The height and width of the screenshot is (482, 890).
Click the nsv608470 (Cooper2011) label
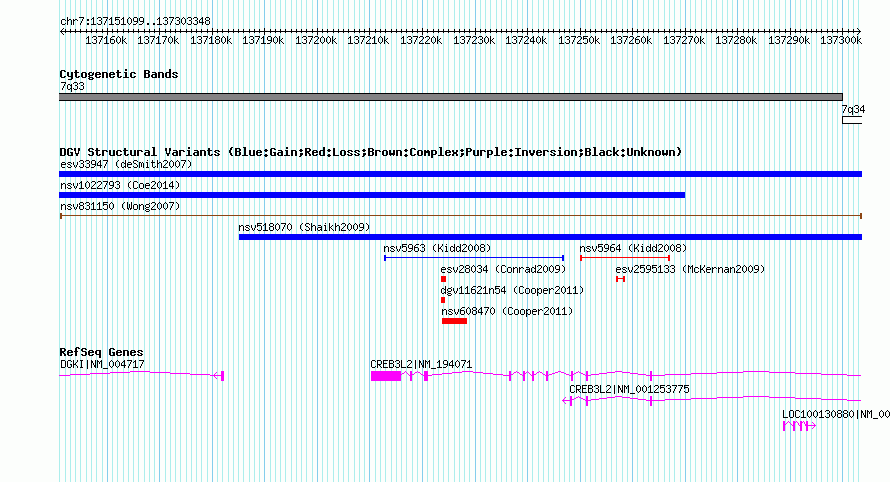[x=507, y=311]
